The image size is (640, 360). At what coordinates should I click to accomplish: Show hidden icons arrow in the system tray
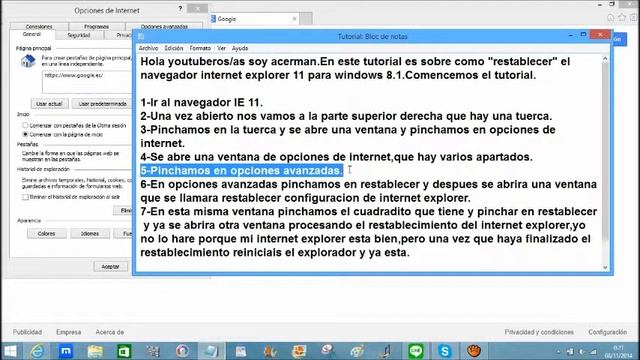(x=558, y=352)
